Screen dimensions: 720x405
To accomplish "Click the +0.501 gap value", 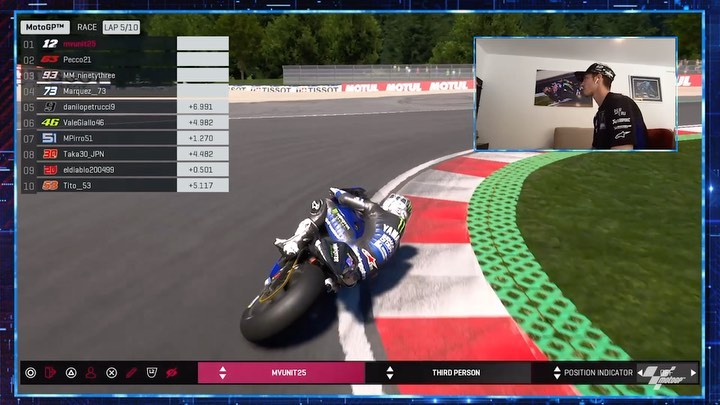I will click(201, 170).
